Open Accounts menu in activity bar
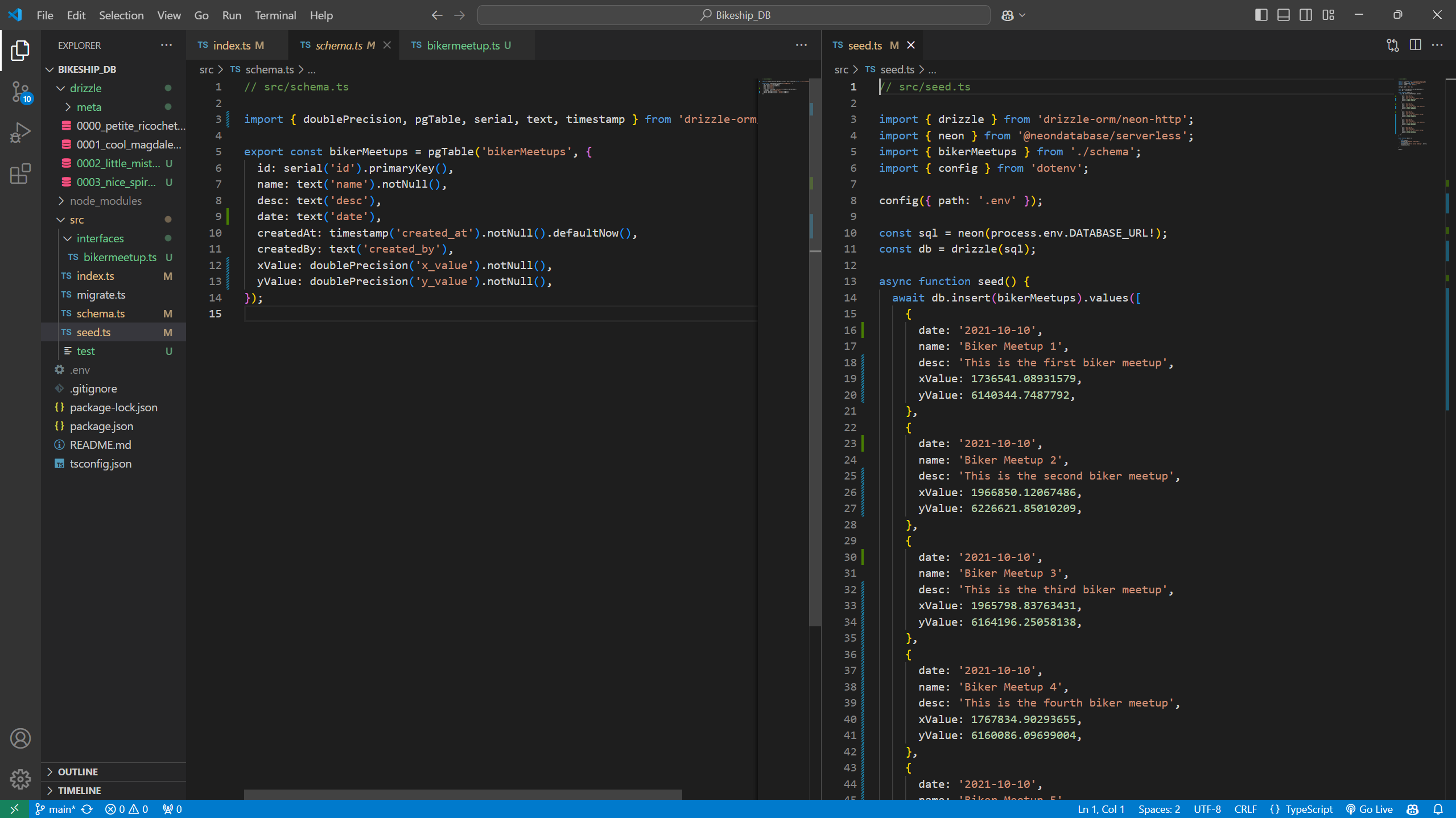This screenshot has width=1456, height=818. pos(20,738)
